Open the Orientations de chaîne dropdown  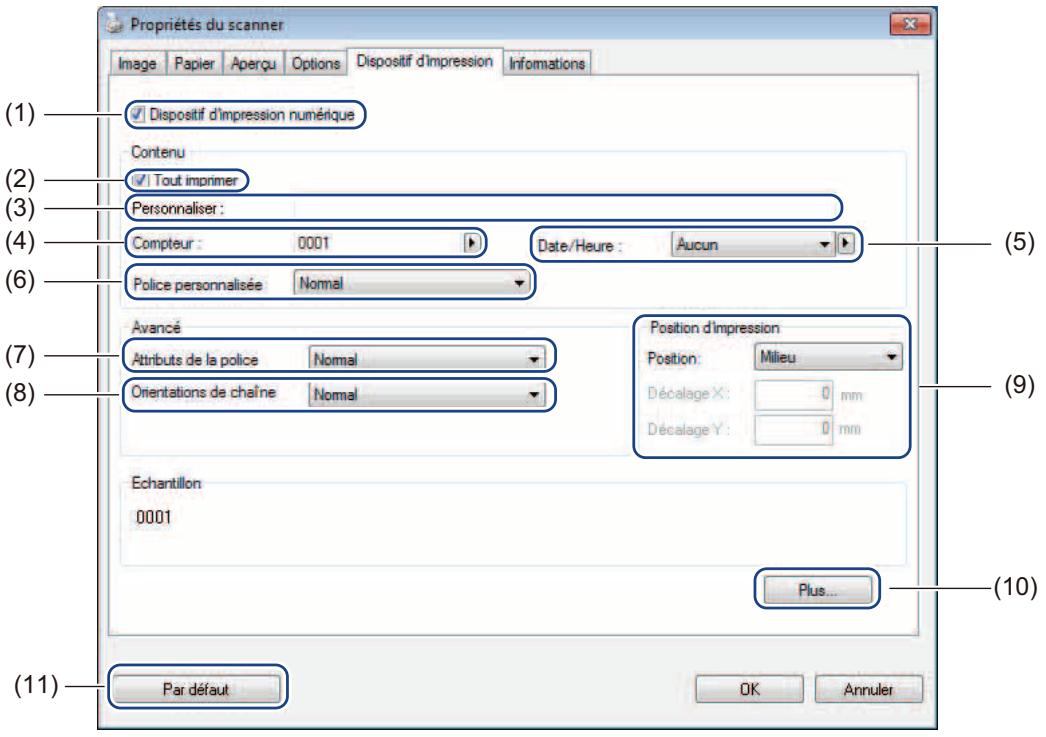click(426, 395)
